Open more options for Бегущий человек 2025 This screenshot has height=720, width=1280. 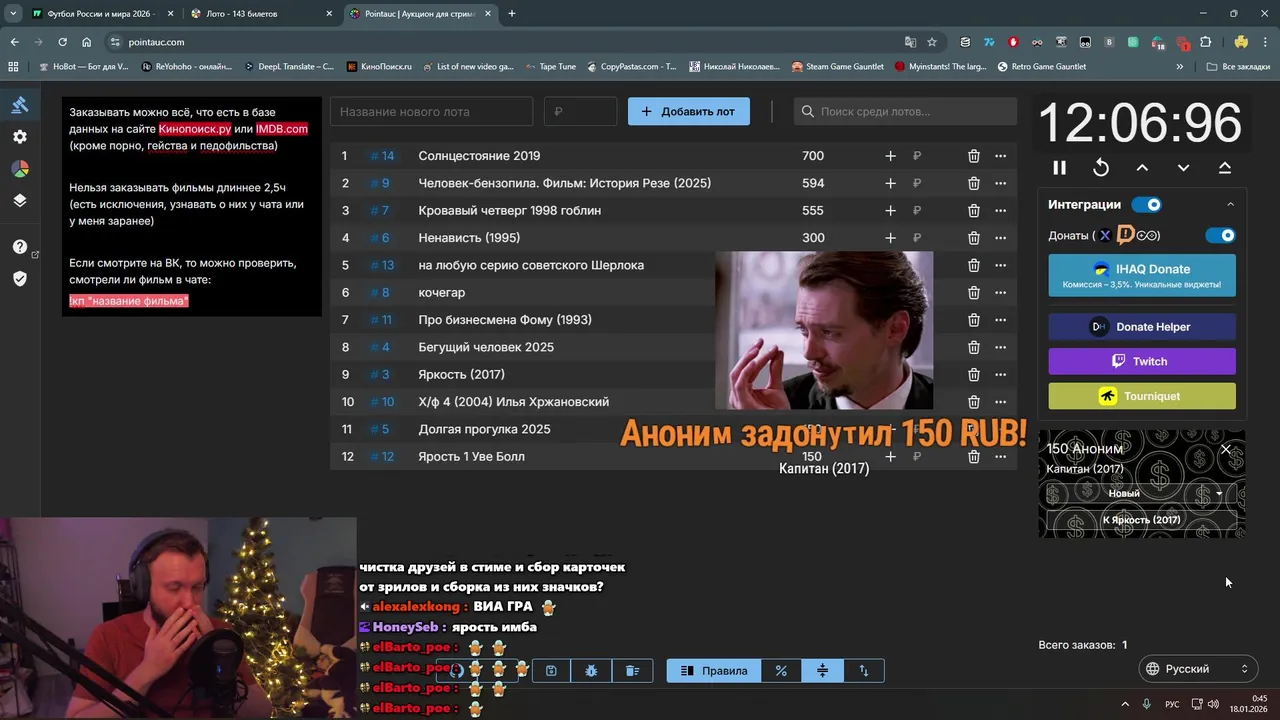pos(1000,347)
